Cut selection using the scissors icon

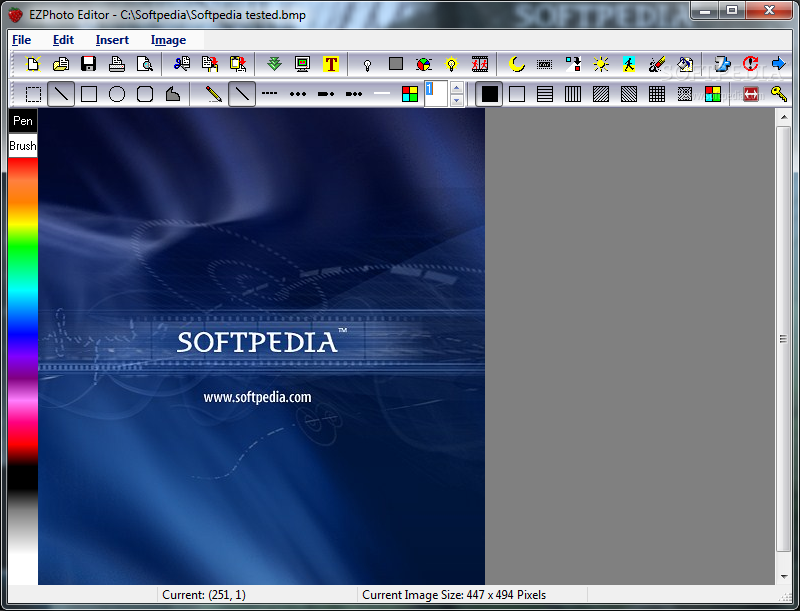[182, 64]
